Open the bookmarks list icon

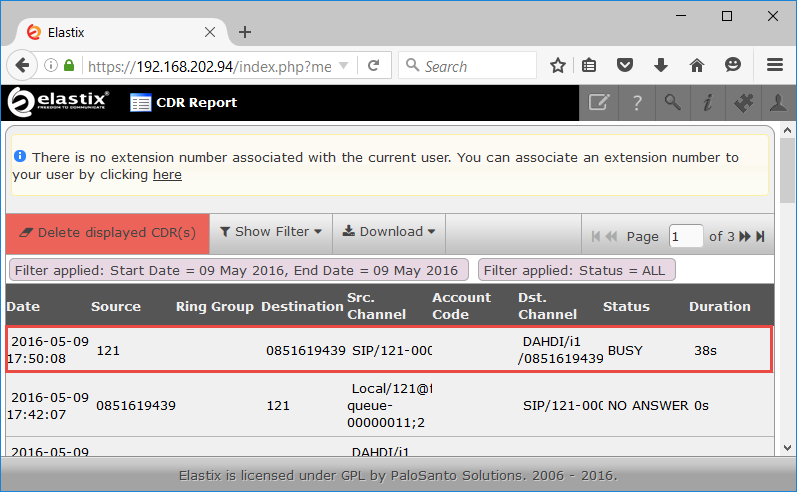pyautogui.click(x=589, y=66)
